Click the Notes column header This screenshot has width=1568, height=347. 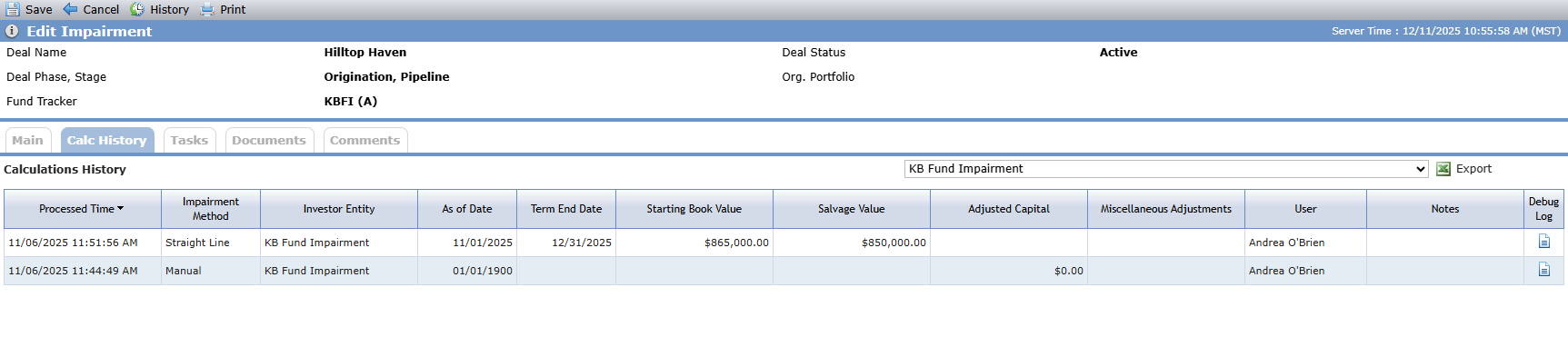coord(1445,209)
